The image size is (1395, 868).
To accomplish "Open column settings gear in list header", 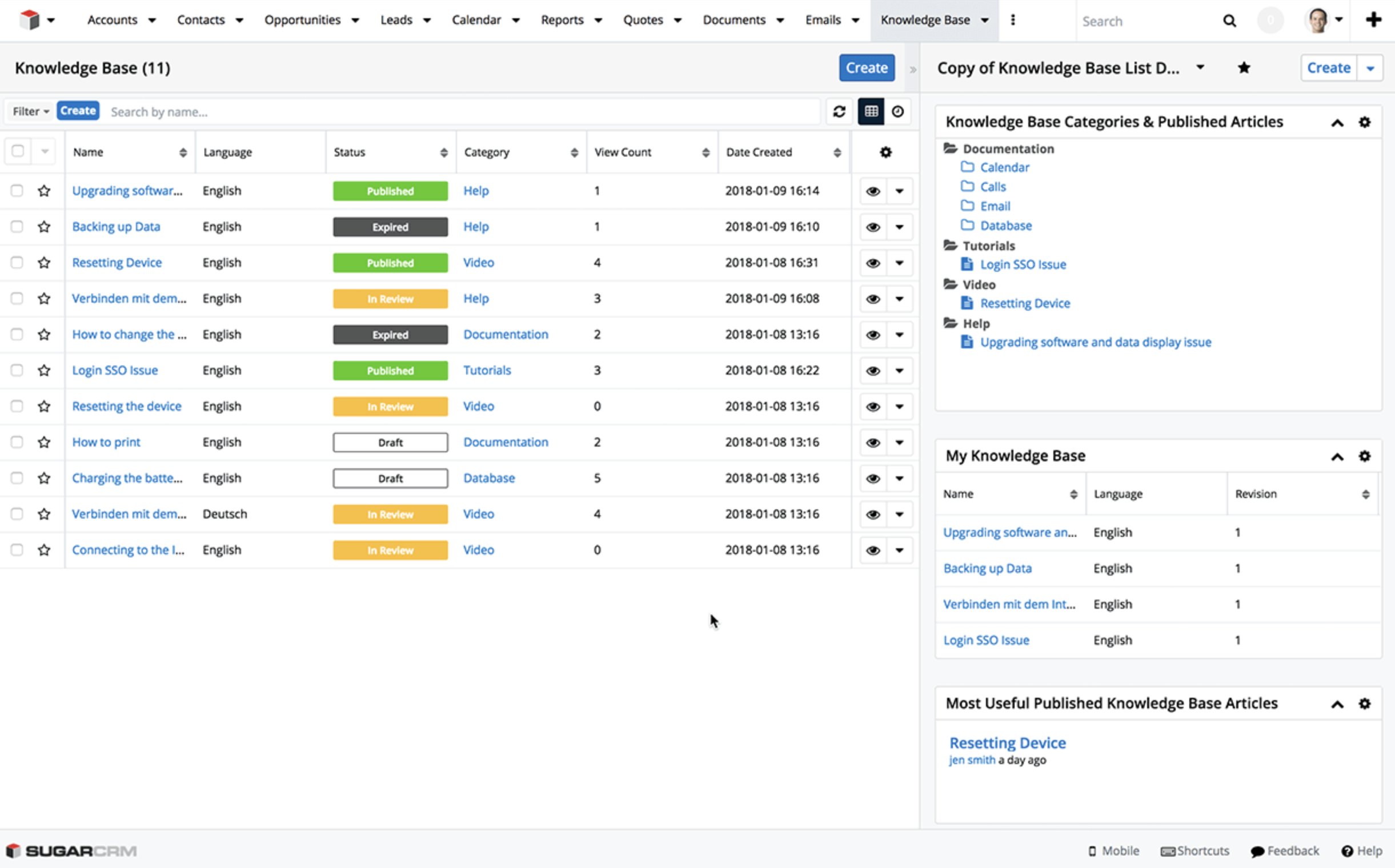I will (885, 152).
